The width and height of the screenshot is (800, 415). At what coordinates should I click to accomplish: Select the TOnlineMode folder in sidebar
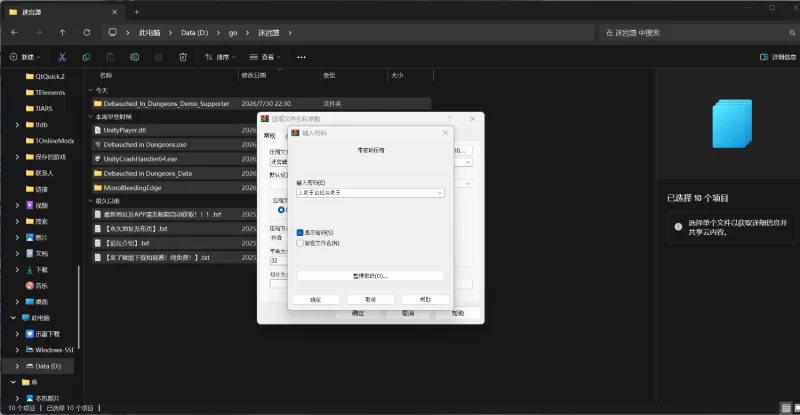tap(49, 141)
